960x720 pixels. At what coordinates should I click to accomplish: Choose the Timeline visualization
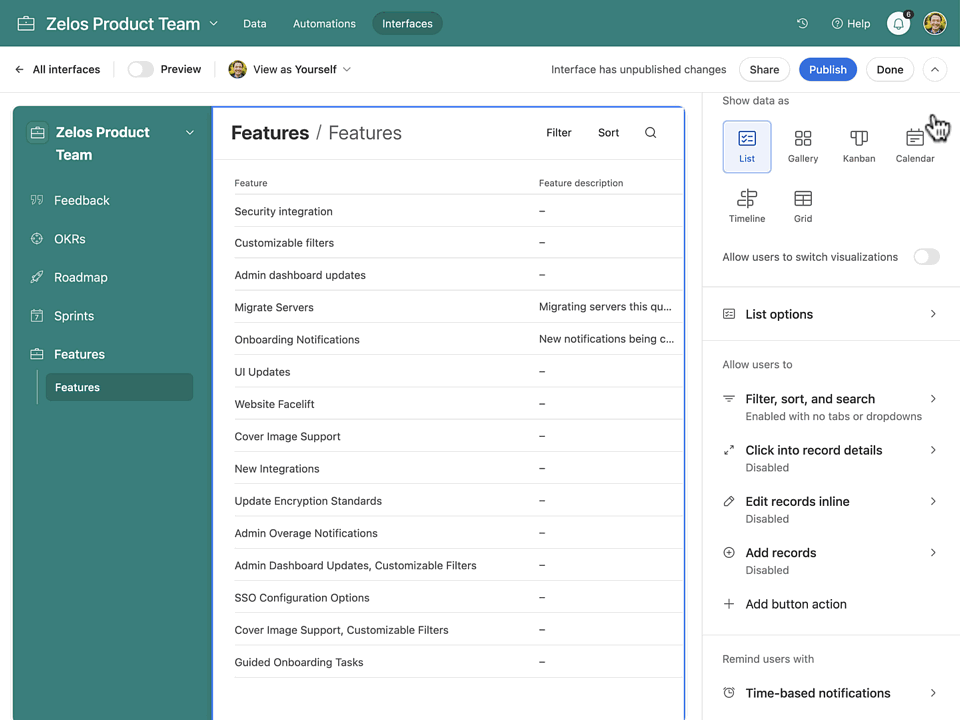(x=747, y=205)
